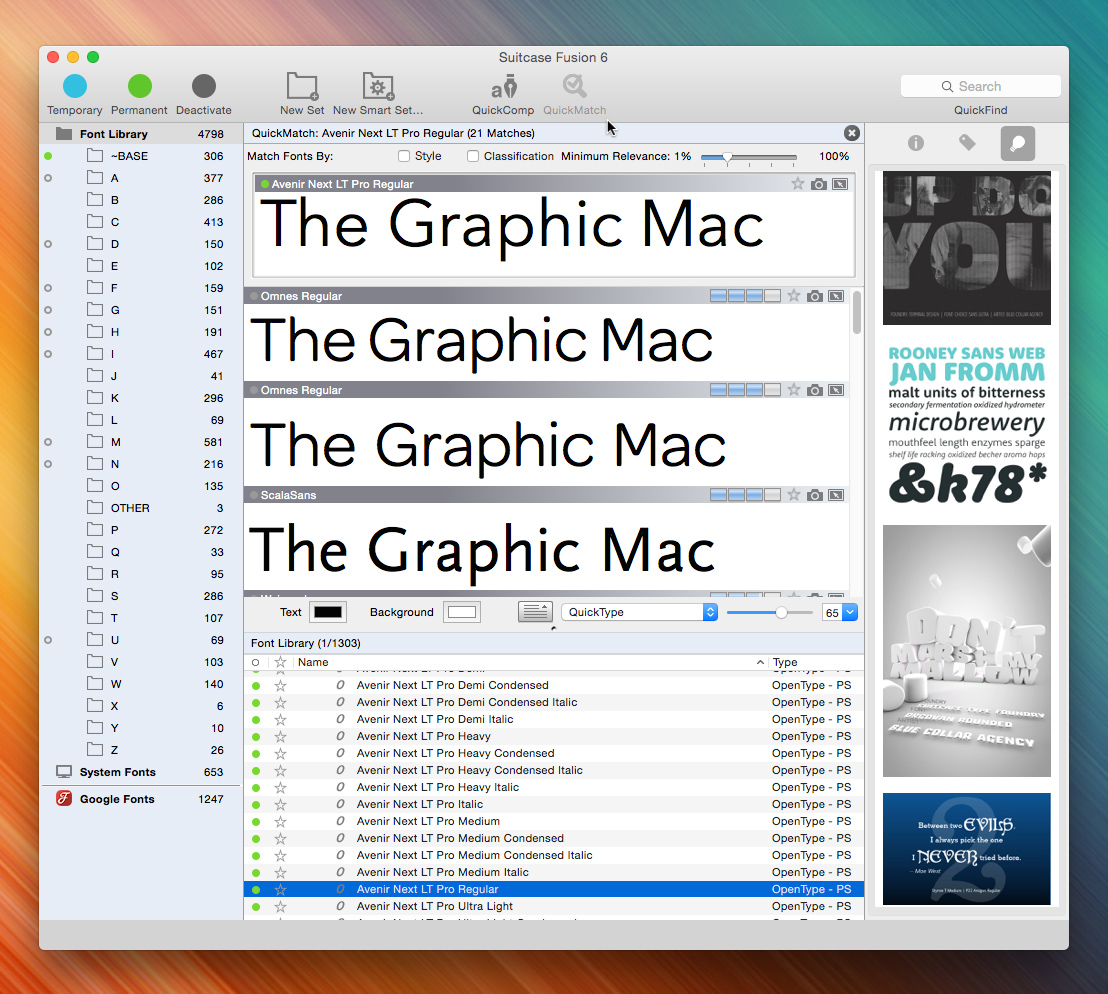The width and height of the screenshot is (1108, 994).
Task: Click the first Omnes Regular relevance bar
Action: click(745, 296)
